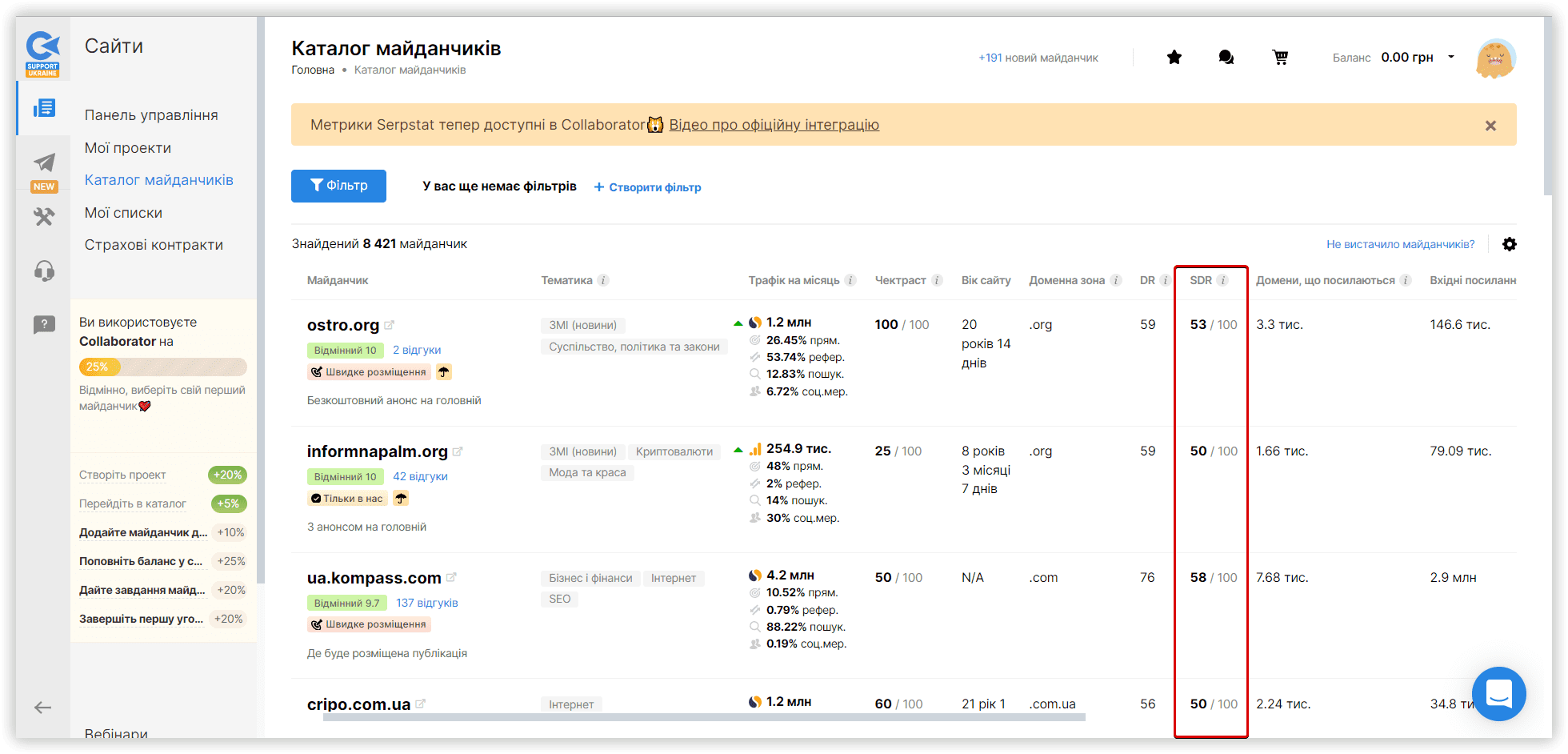The width and height of the screenshot is (1568, 754).
Task: Open the Sites section list icon
Action: point(44,108)
